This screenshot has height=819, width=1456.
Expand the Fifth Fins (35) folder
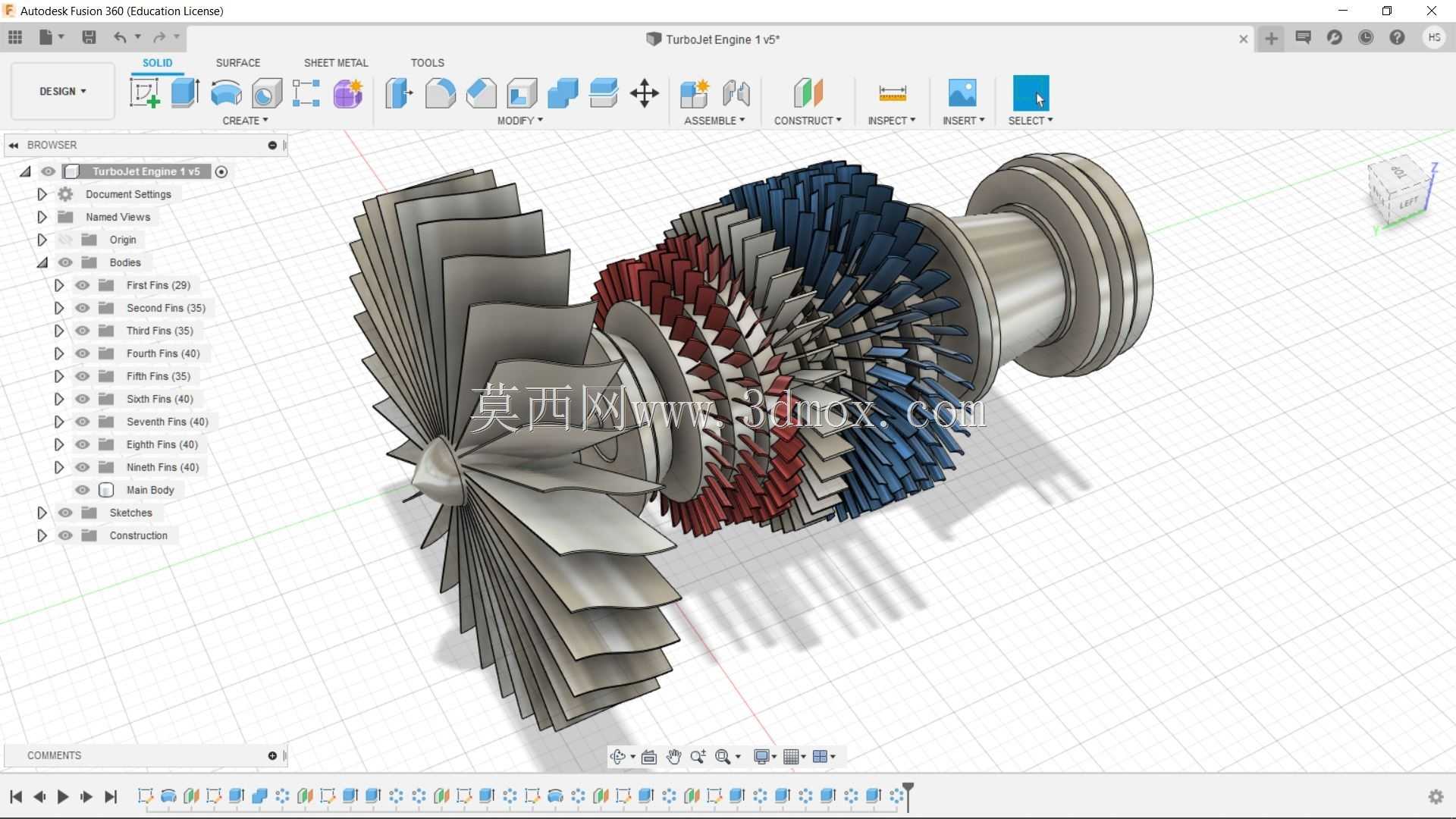coord(58,376)
